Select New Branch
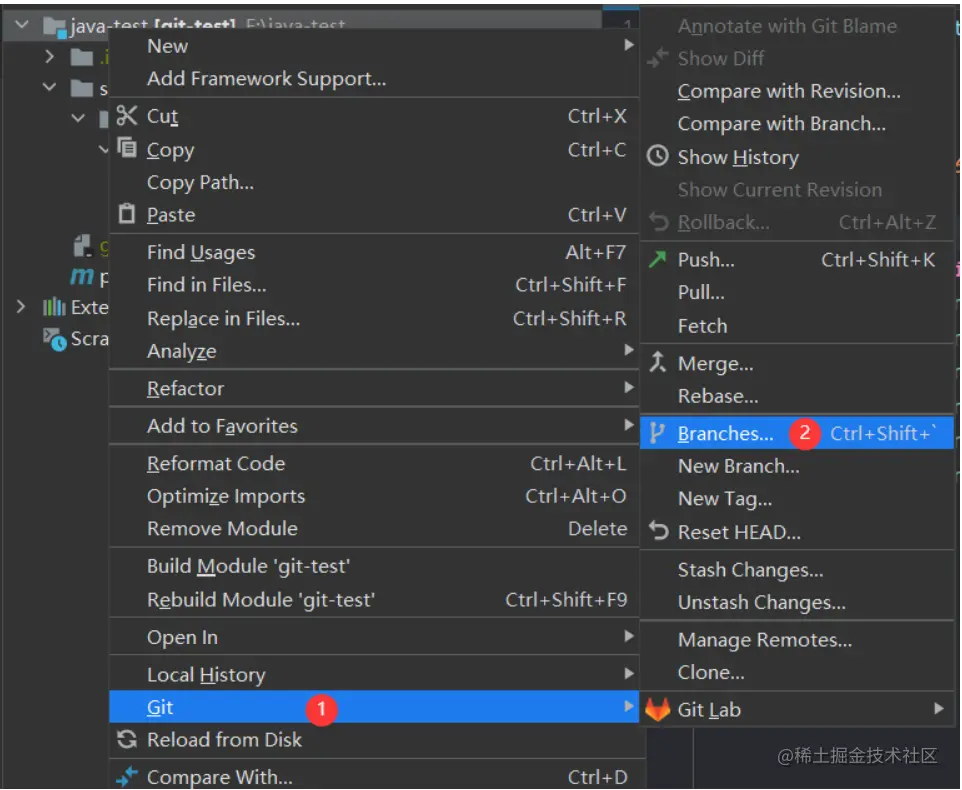The image size is (962, 790). click(x=796, y=466)
